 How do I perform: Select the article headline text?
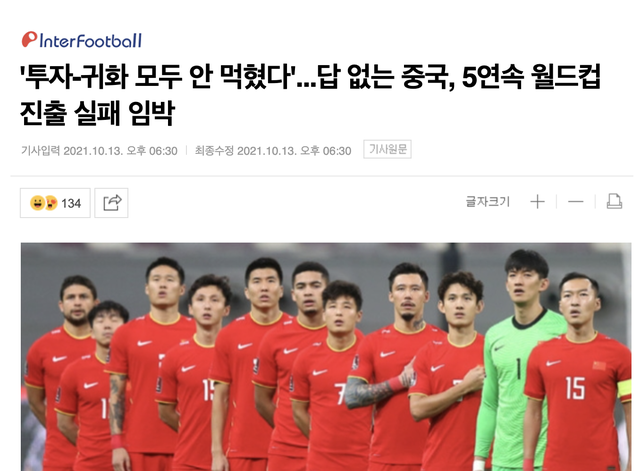(310, 94)
